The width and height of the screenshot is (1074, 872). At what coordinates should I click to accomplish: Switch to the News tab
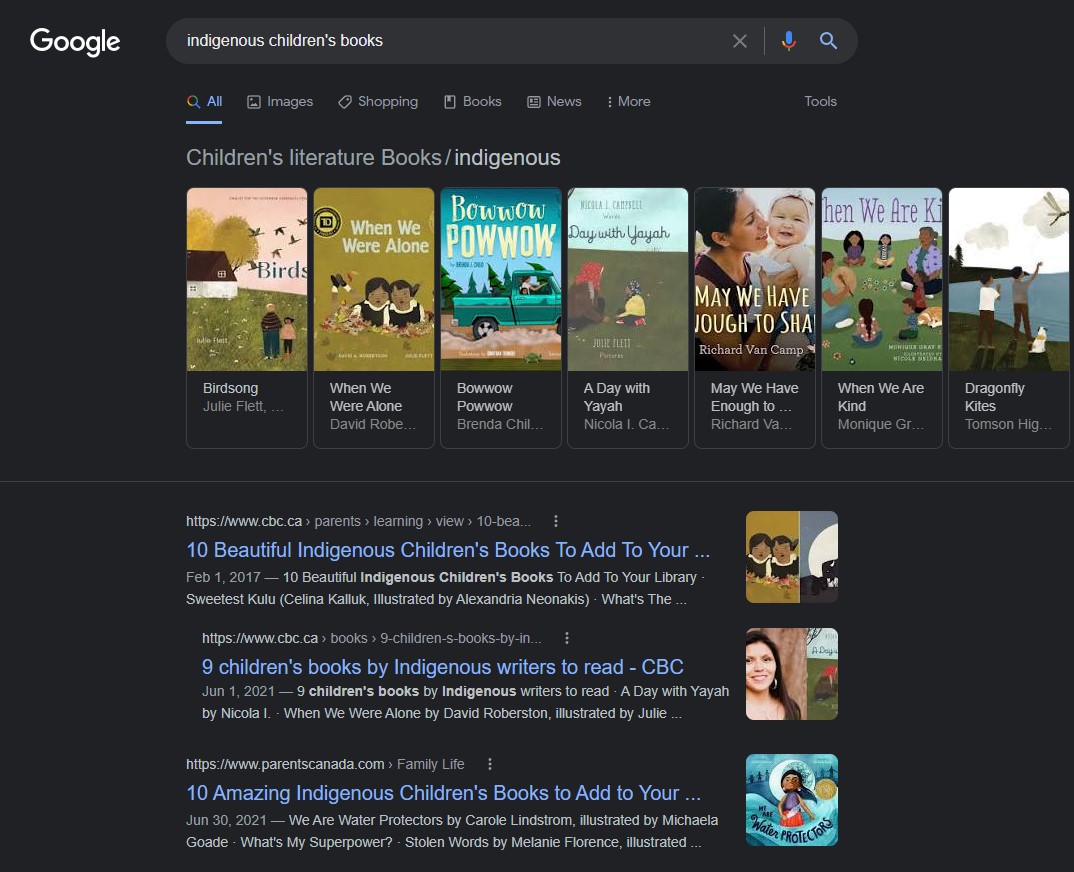coord(554,101)
